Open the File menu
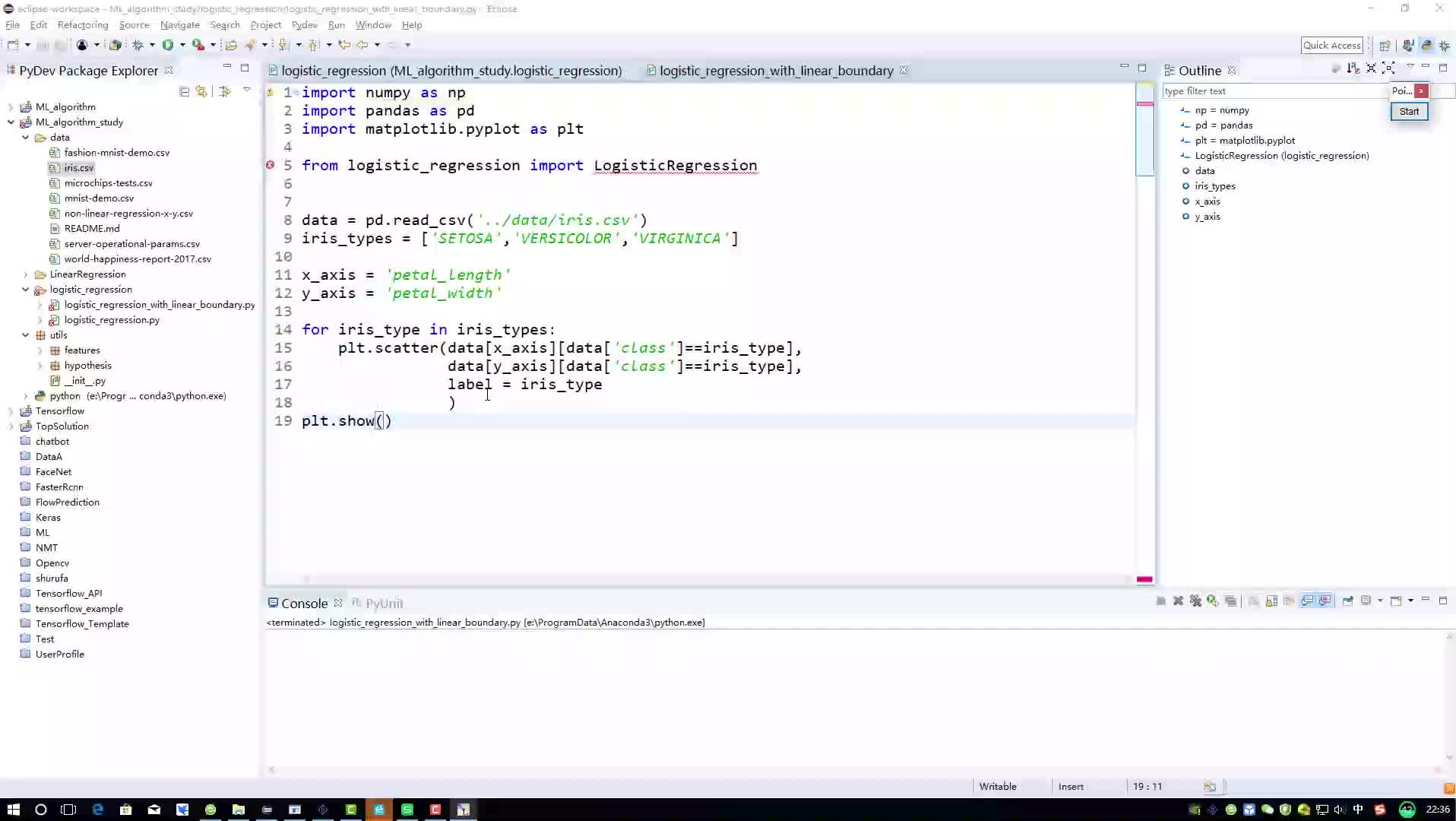The height and width of the screenshot is (821, 1456). [x=12, y=24]
